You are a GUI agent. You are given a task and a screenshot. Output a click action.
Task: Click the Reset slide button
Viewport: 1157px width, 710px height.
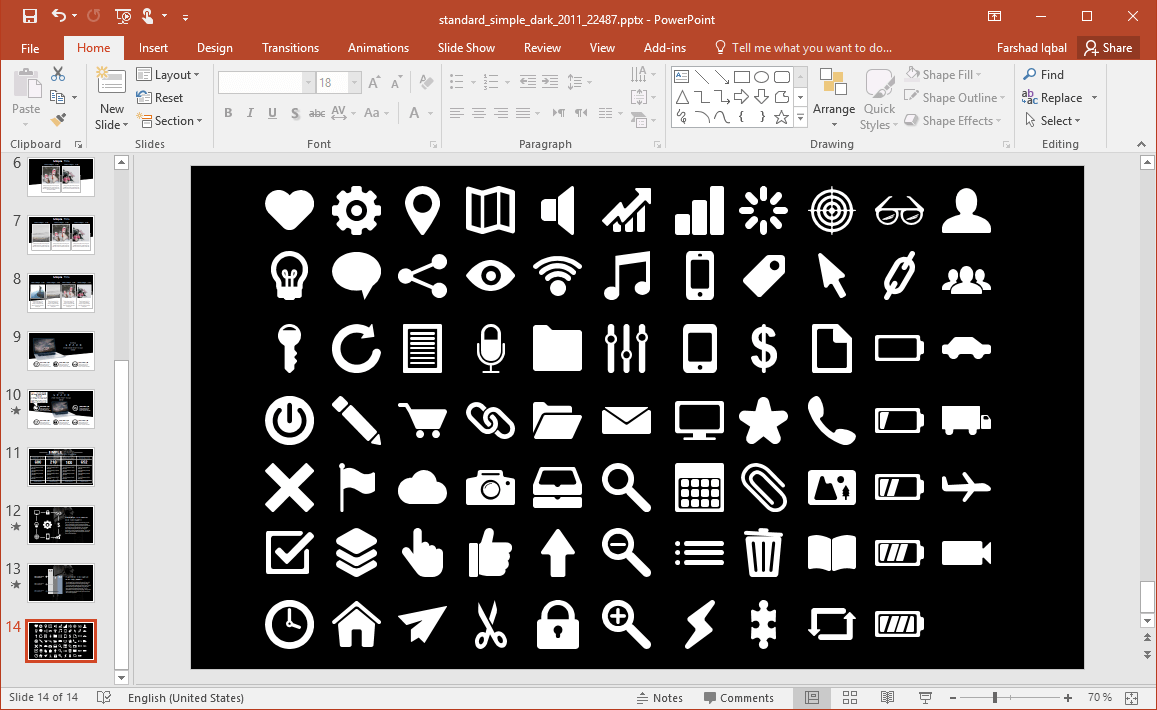160,98
